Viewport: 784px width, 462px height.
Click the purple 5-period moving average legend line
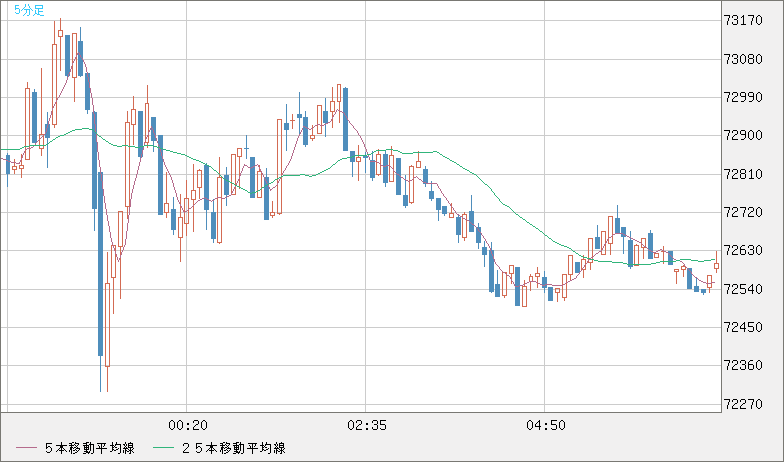click(x=26, y=448)
